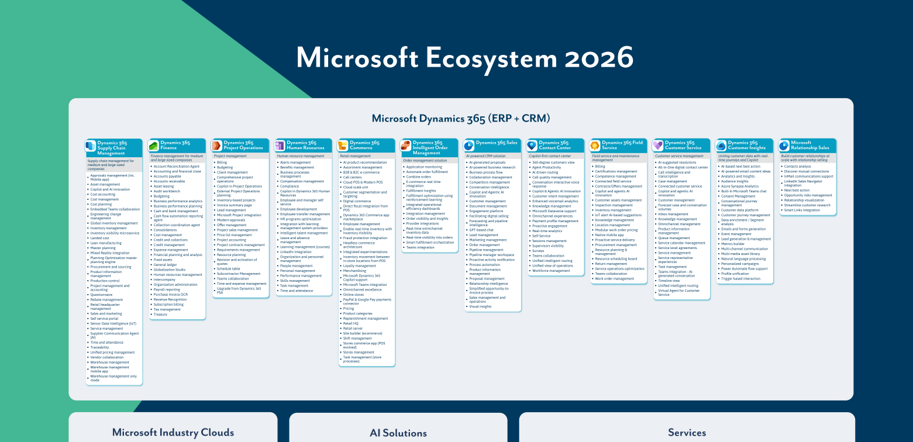Go to the AI Solutions section
The image size is (913, 442).
click(x=398, y=432)
